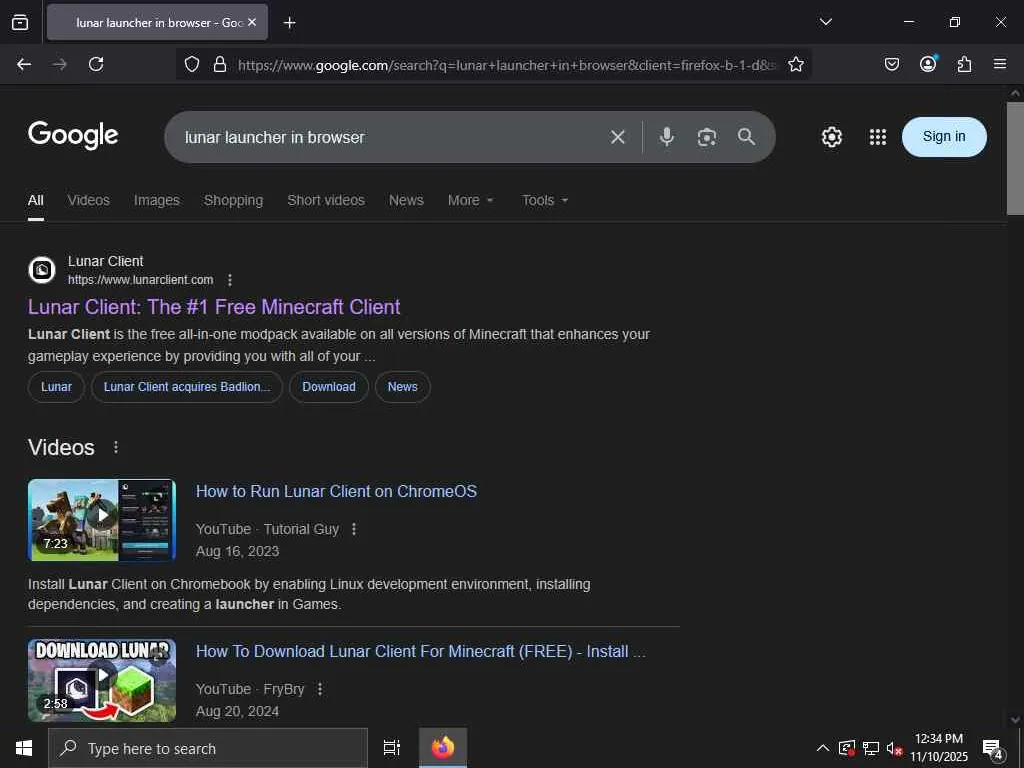Play the Download Lunar video thumbnail
The width and height of the screenshot is (1024, 768).
tap(102, 680)
